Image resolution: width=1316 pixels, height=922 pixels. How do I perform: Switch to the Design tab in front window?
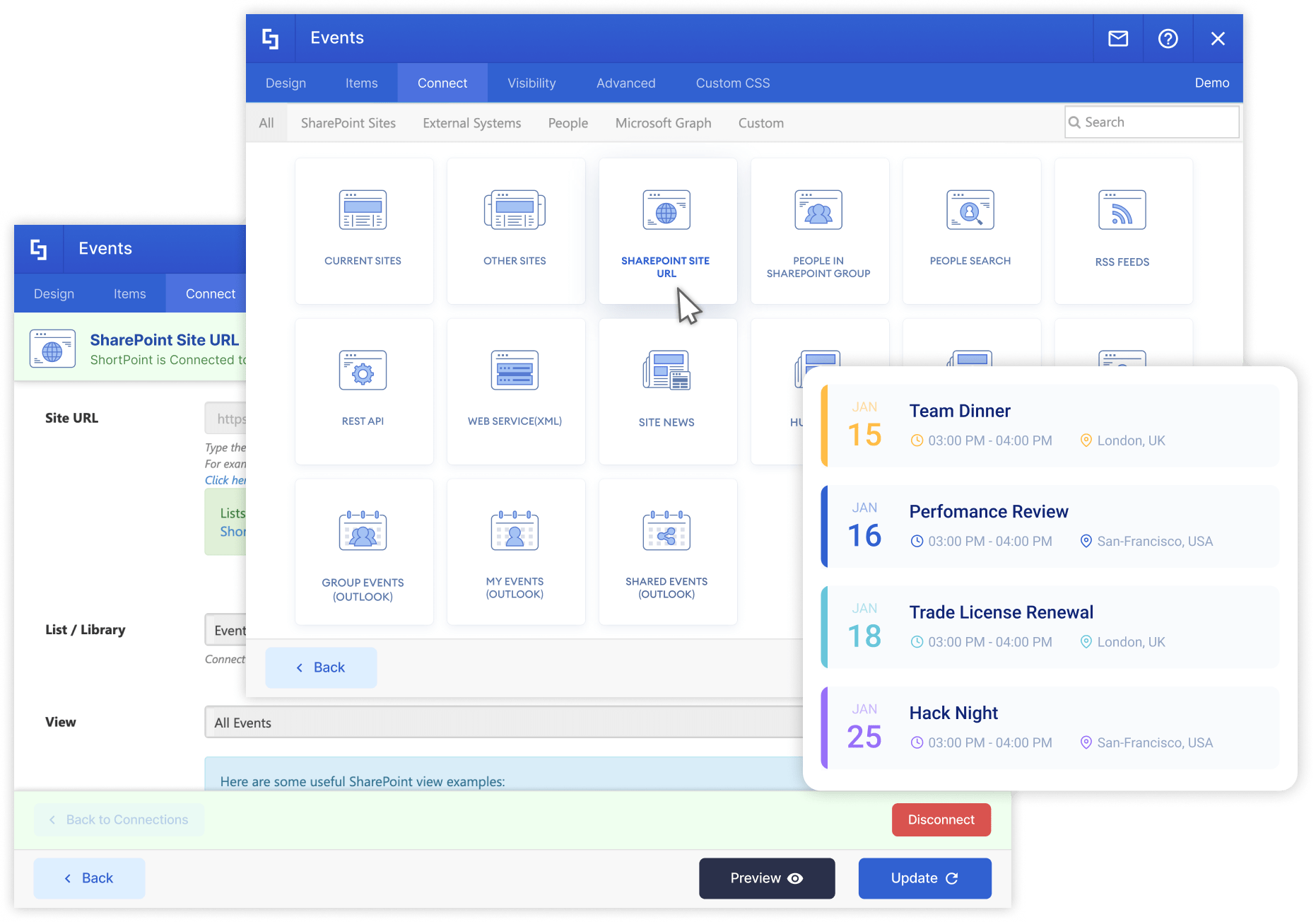coord(286,83)
